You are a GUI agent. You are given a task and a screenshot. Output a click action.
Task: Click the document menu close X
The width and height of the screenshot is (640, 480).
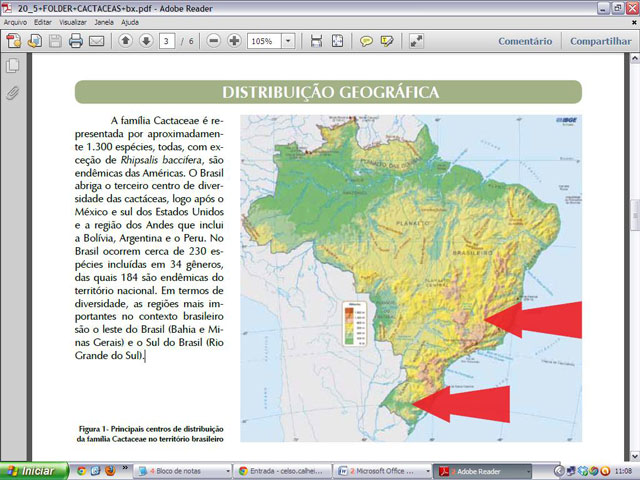pos(634,22)
